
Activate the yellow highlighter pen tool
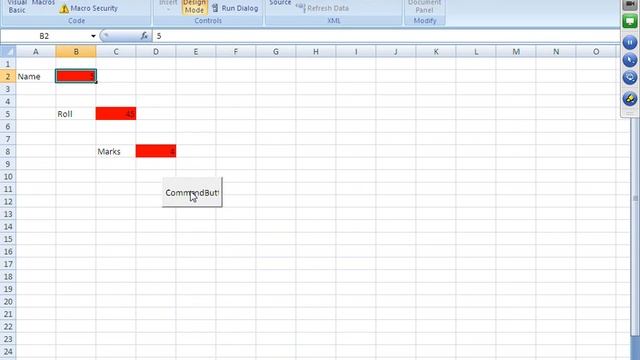(630, 98)
